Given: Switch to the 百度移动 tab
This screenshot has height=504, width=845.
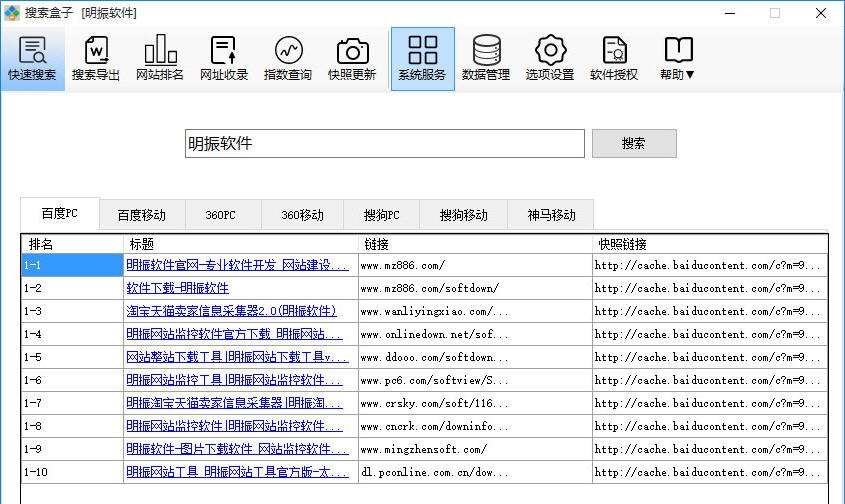Looking at the screenshot, I should pyautogui.click(x=142, y=215).
